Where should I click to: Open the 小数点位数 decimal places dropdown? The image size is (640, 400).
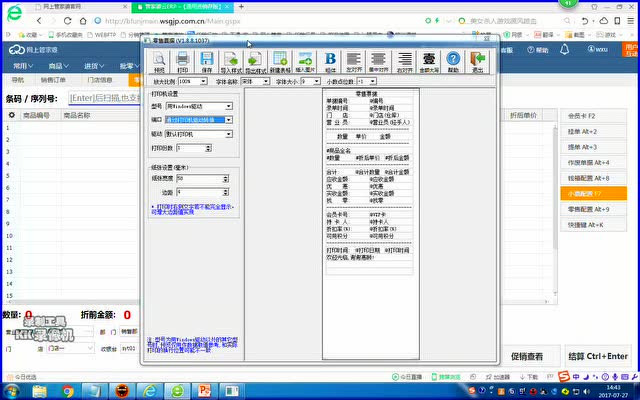(372, 82)
